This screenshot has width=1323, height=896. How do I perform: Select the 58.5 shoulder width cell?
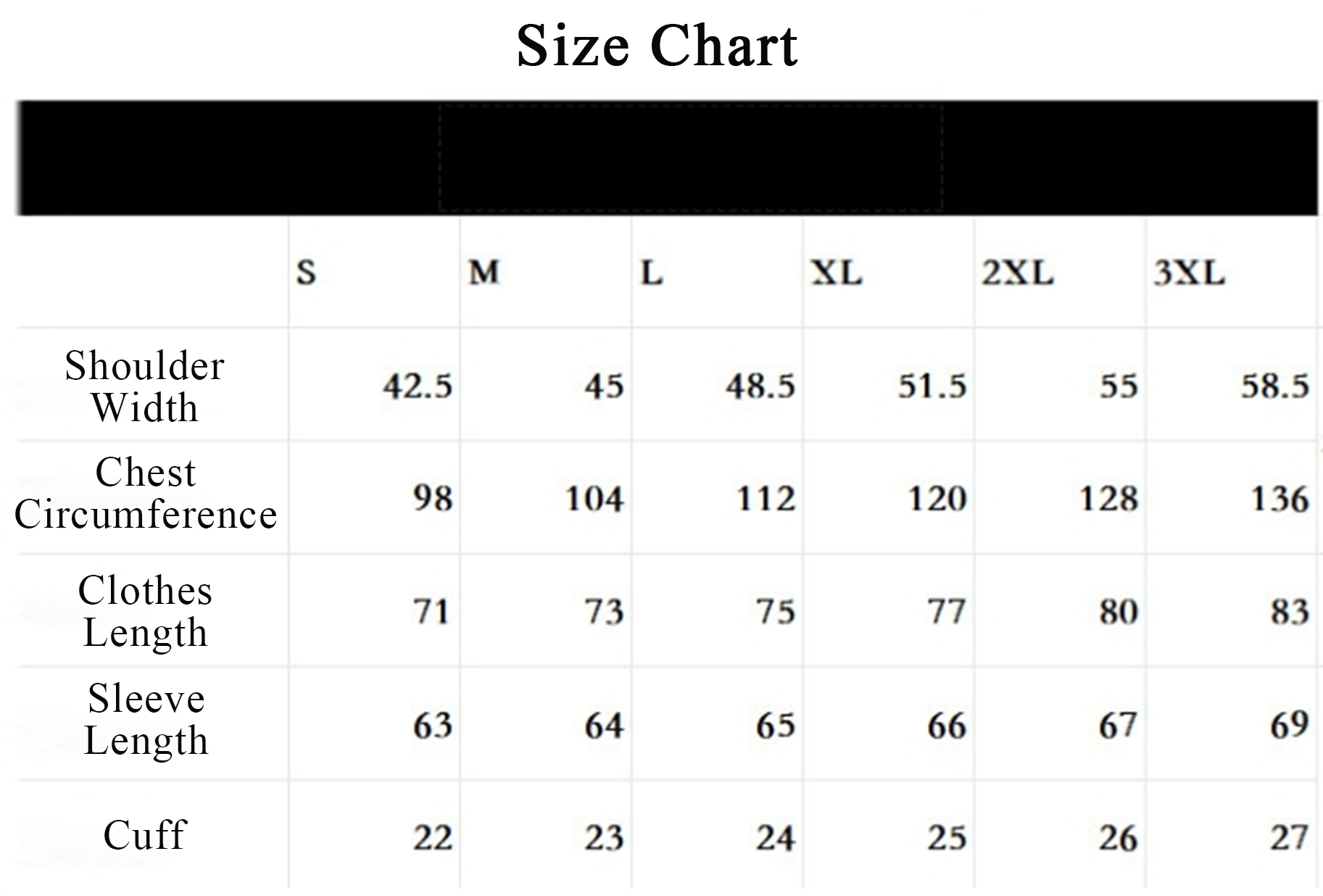[1274, 386]
